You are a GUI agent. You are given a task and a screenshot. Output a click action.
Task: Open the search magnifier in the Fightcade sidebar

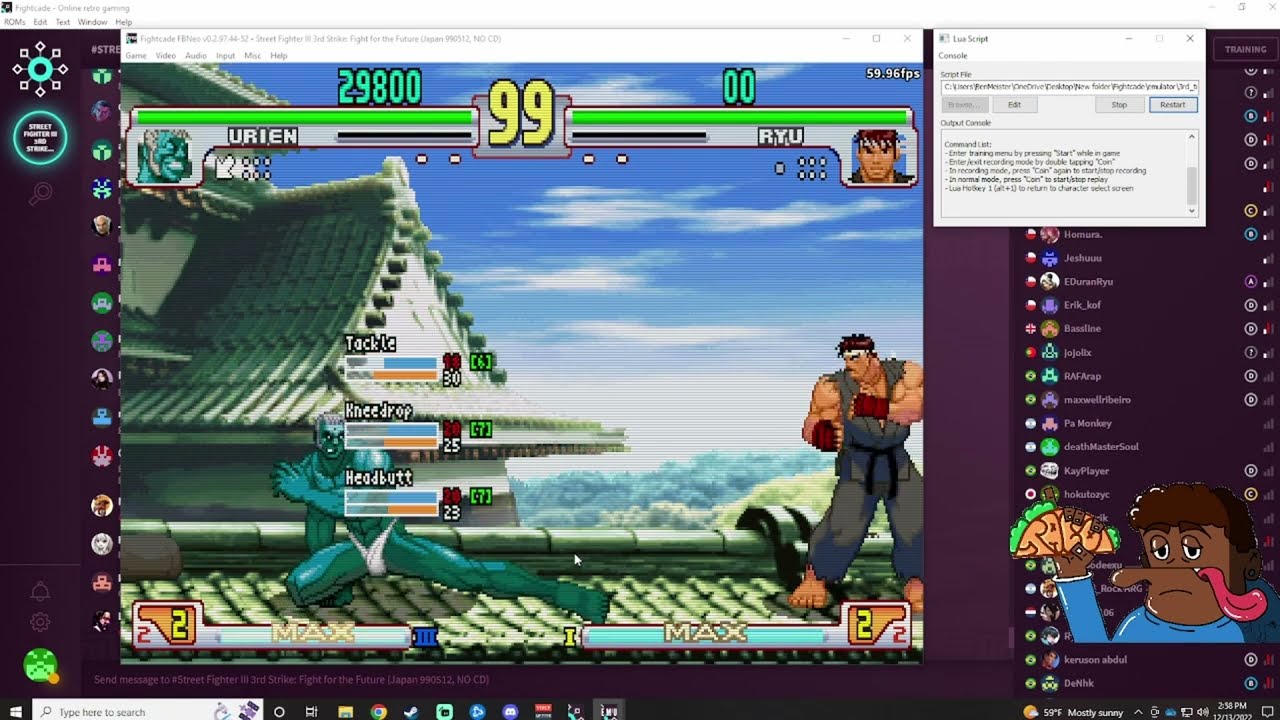tap(40, 193)
